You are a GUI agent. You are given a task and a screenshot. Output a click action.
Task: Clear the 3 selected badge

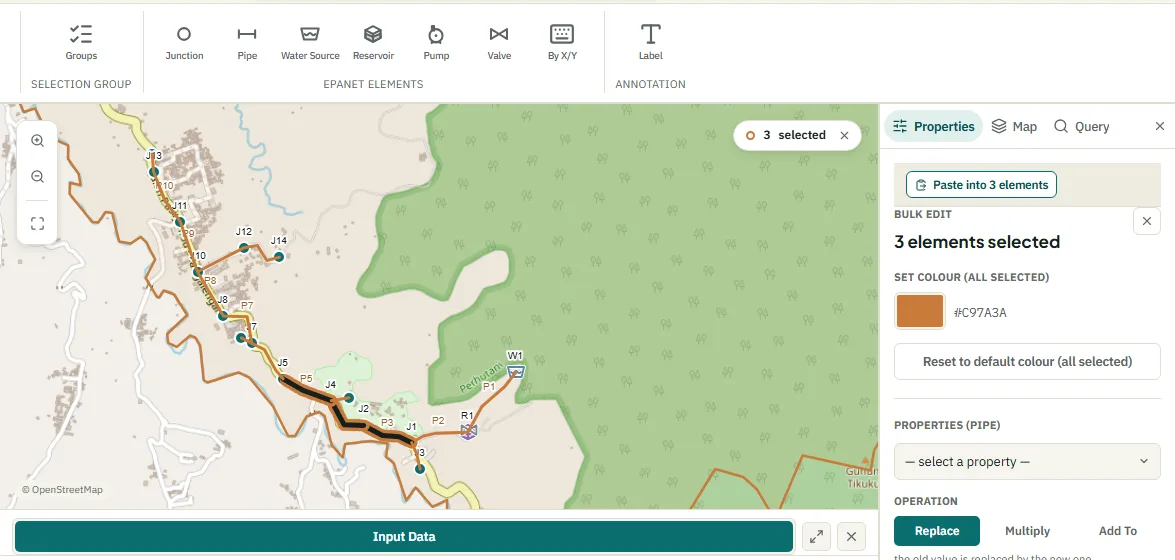[x=845, y=136]
